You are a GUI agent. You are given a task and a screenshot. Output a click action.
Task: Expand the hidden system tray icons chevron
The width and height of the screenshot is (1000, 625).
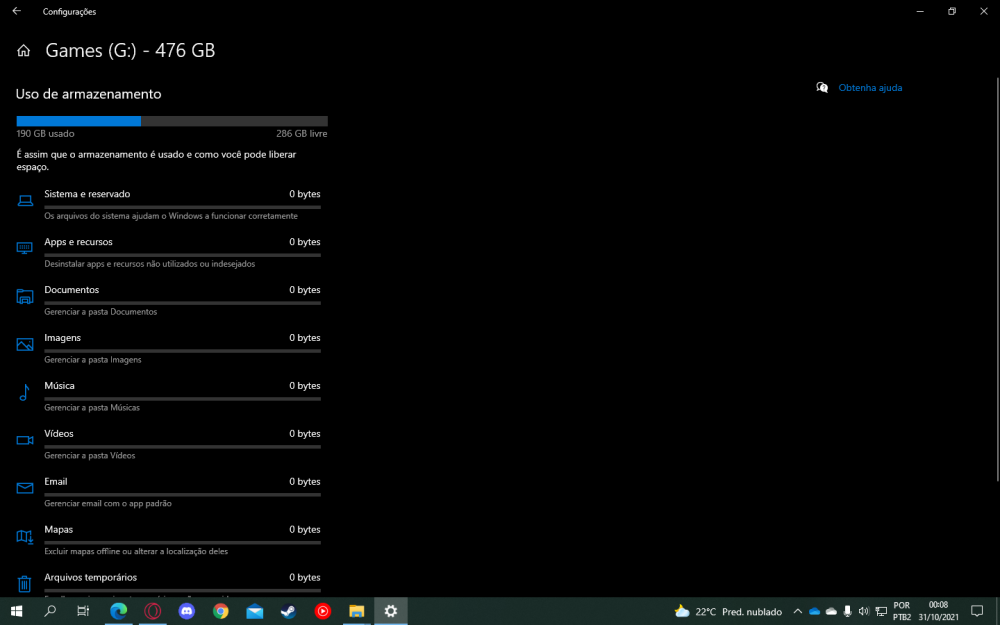point(797,611)
